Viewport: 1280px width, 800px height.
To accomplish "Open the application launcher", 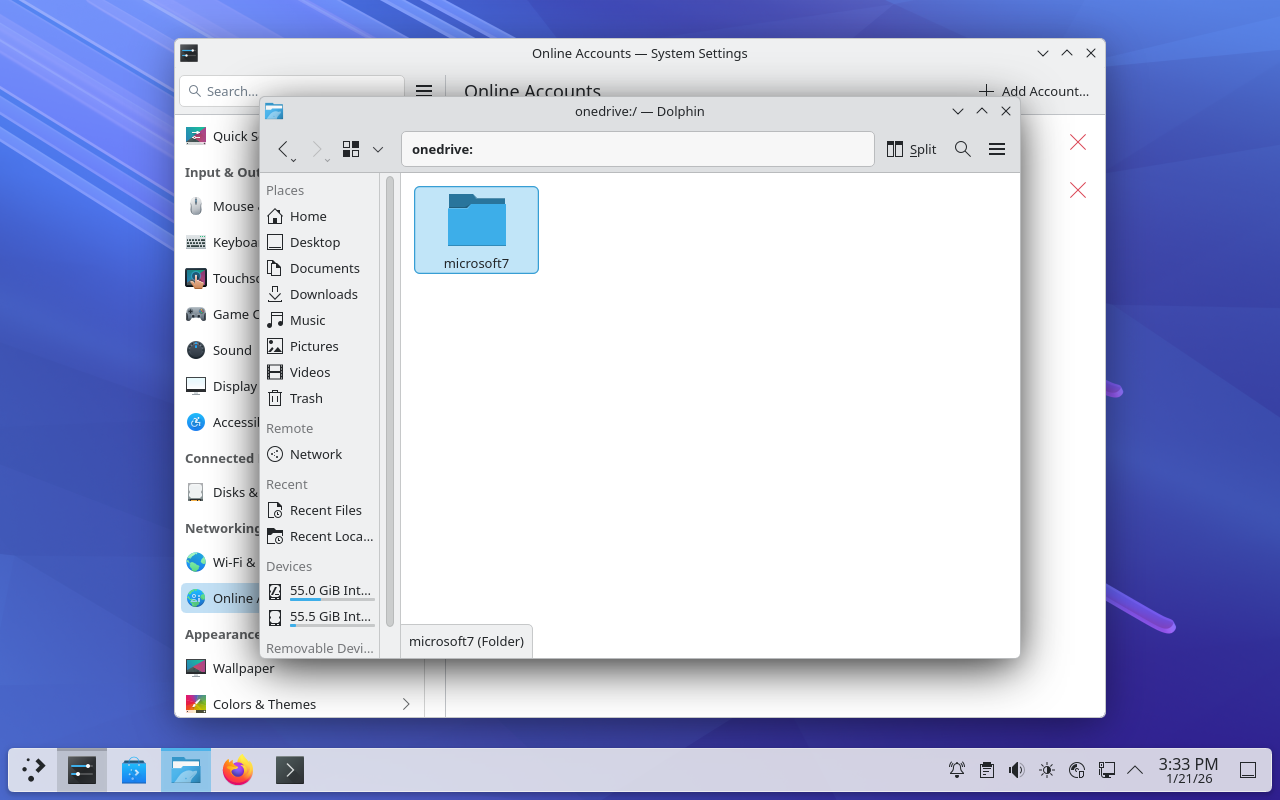I will tap(34, 770).
